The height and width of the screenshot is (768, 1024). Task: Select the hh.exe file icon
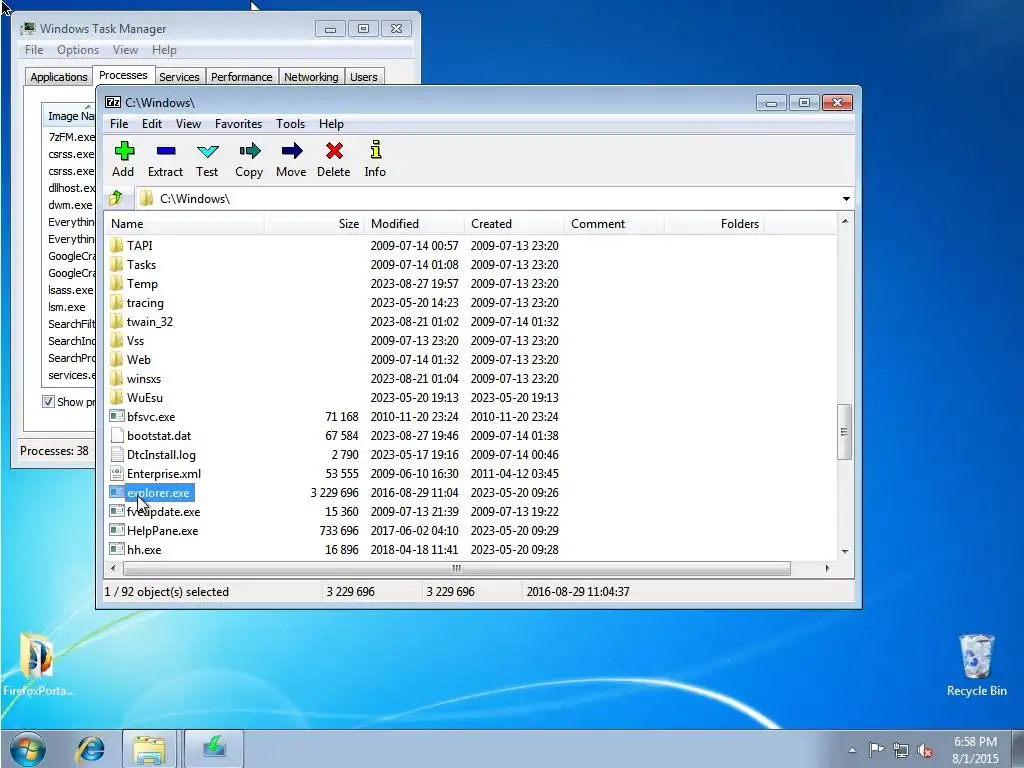[117, 549]
